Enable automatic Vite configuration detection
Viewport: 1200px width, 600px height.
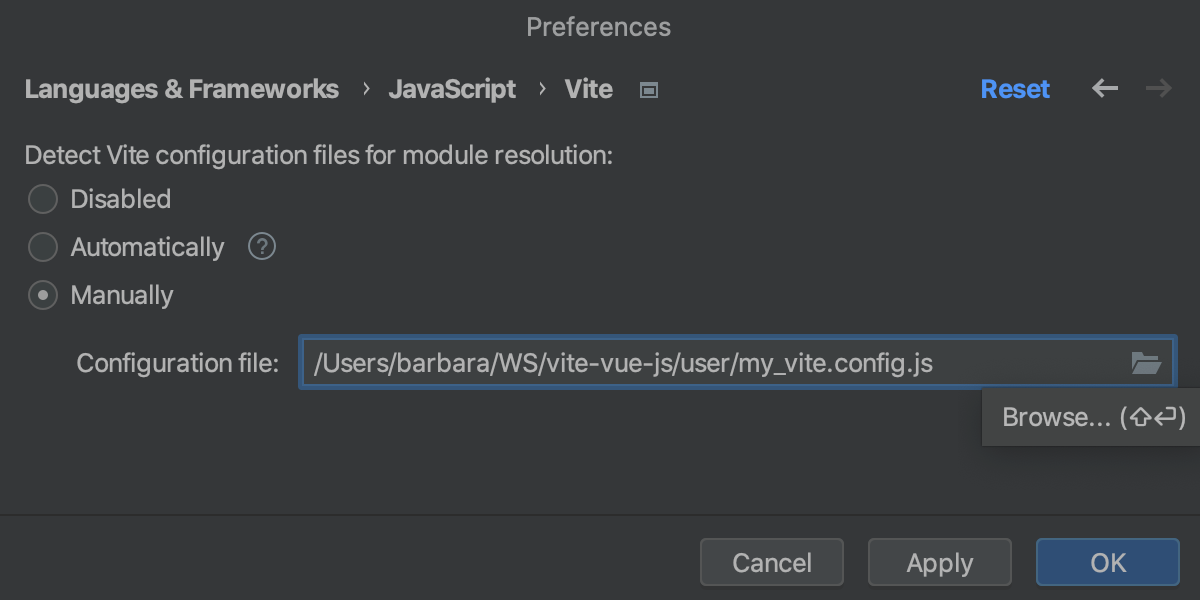pyautogui.click(x=42, y=247)
